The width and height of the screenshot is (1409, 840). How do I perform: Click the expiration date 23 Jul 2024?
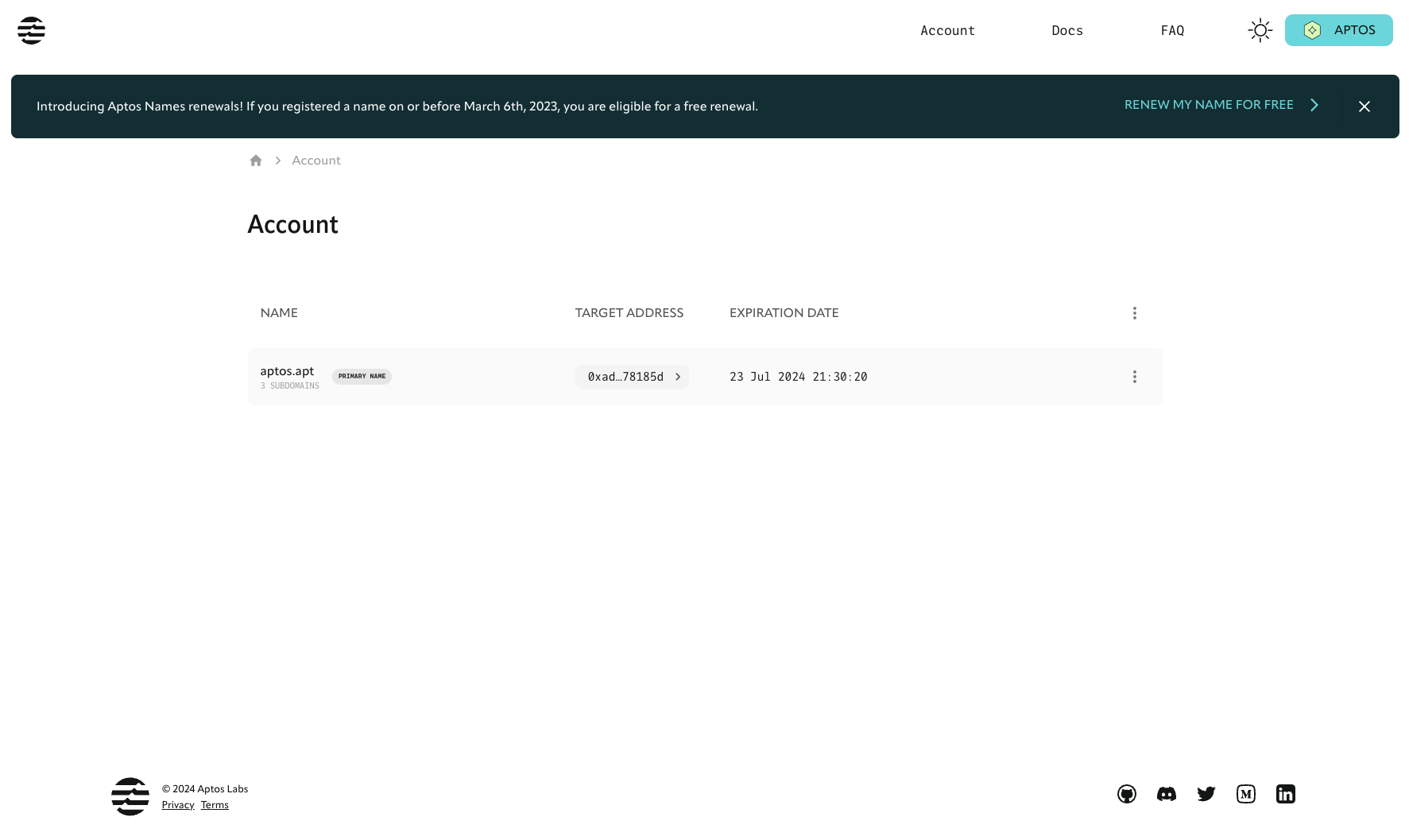coord(798,377)
